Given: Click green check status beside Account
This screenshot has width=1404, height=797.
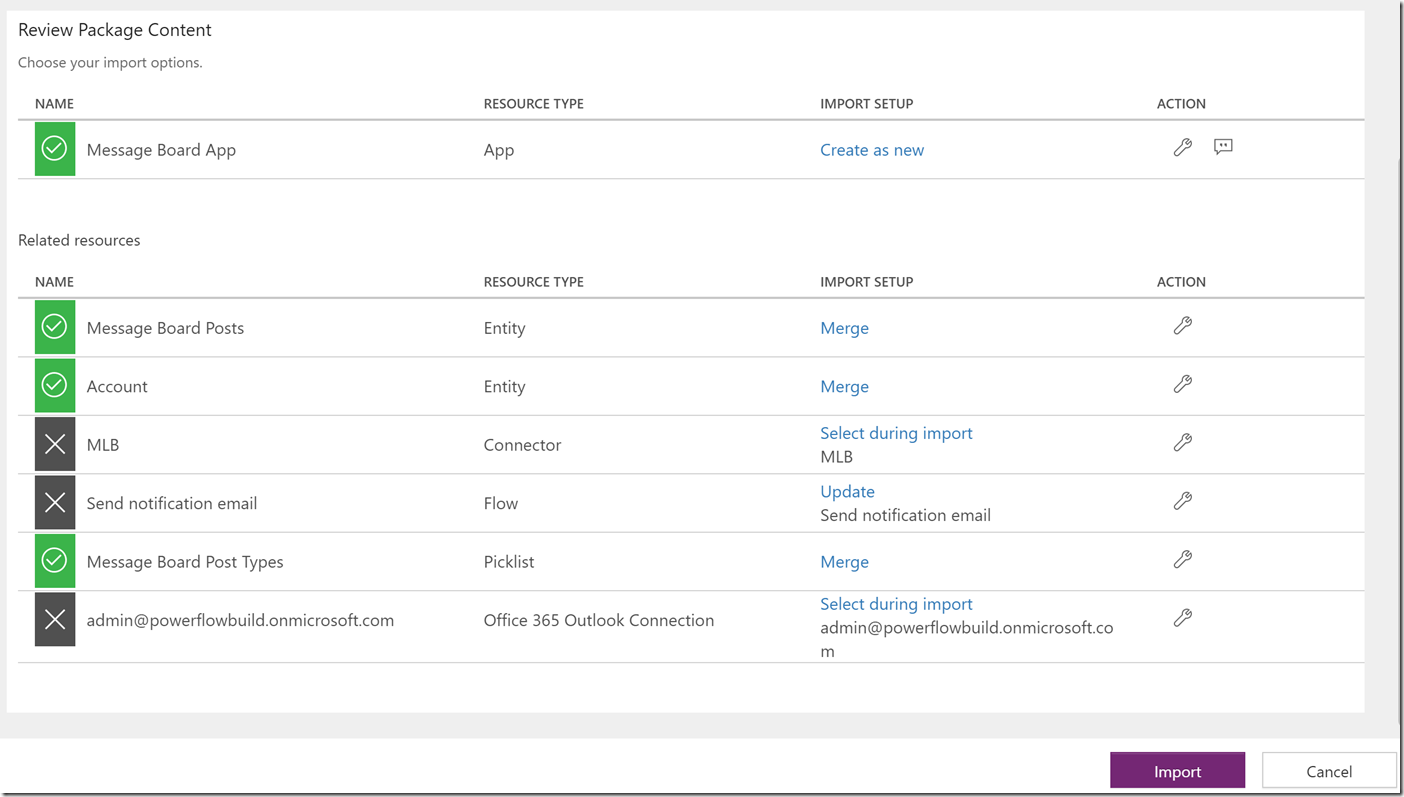Looking at the screenshot, I should pyautogui.click(x=55, y=386).
